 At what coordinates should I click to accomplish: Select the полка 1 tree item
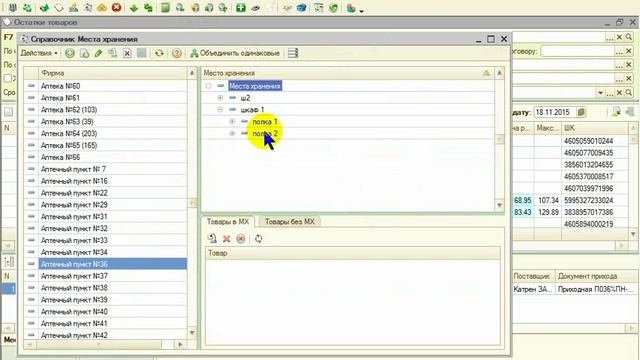tap(264, 122)
